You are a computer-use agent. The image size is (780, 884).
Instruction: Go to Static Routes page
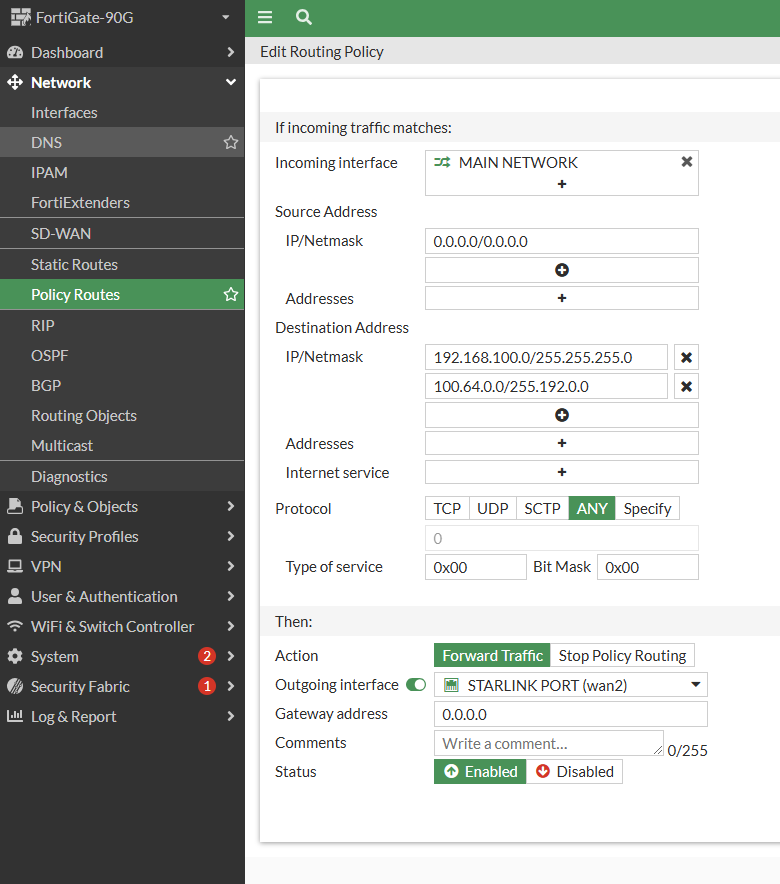click(74, 264)
